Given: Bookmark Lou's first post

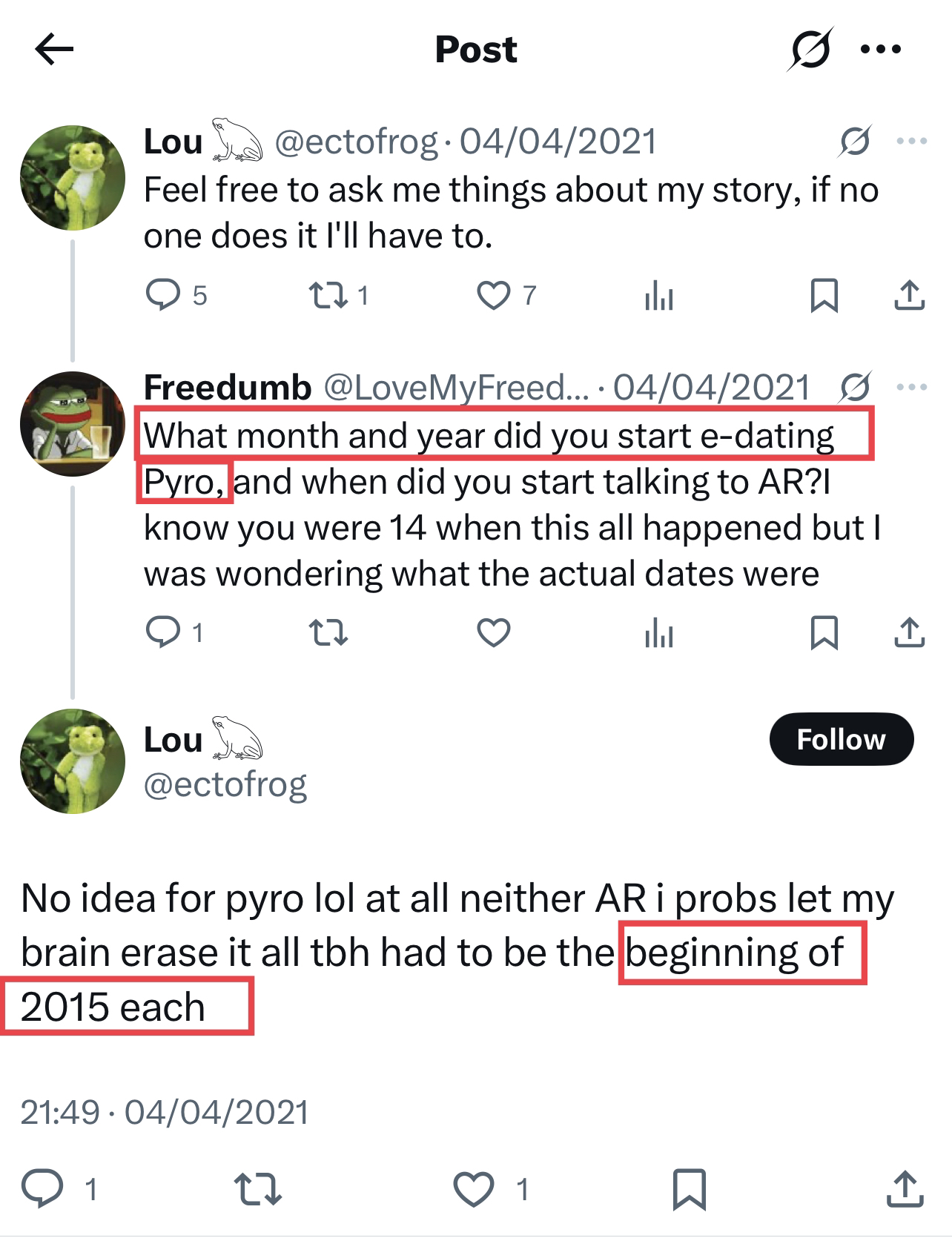Looking at the screenshot, I should coord(824,295).
